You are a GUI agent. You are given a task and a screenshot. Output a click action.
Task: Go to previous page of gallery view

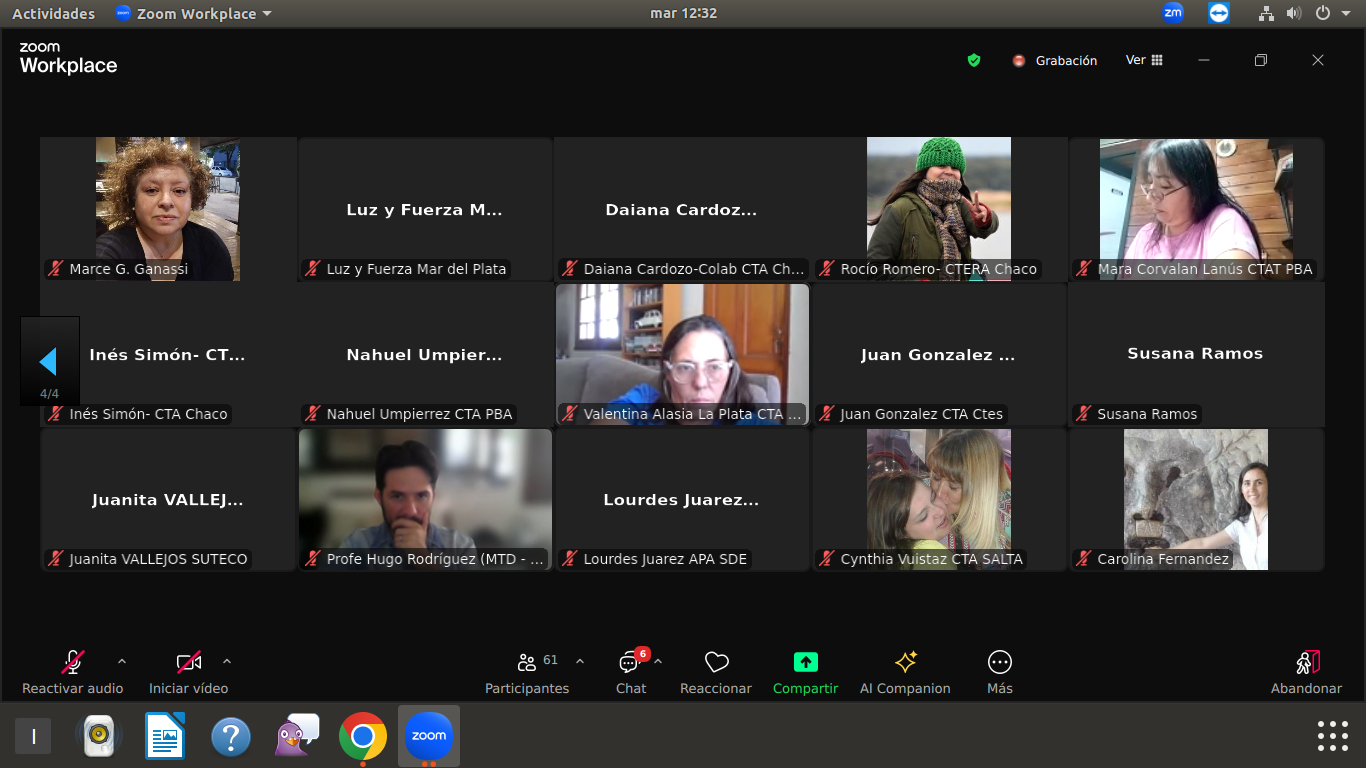[x=48, y=361]
